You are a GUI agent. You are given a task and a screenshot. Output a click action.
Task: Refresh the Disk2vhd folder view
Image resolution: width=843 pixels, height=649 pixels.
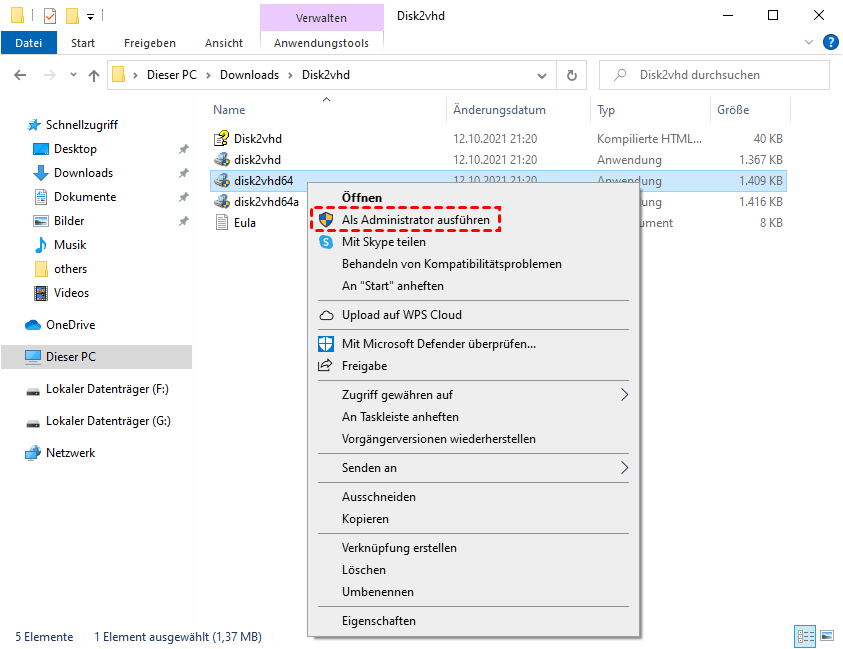tap(571, 75)
